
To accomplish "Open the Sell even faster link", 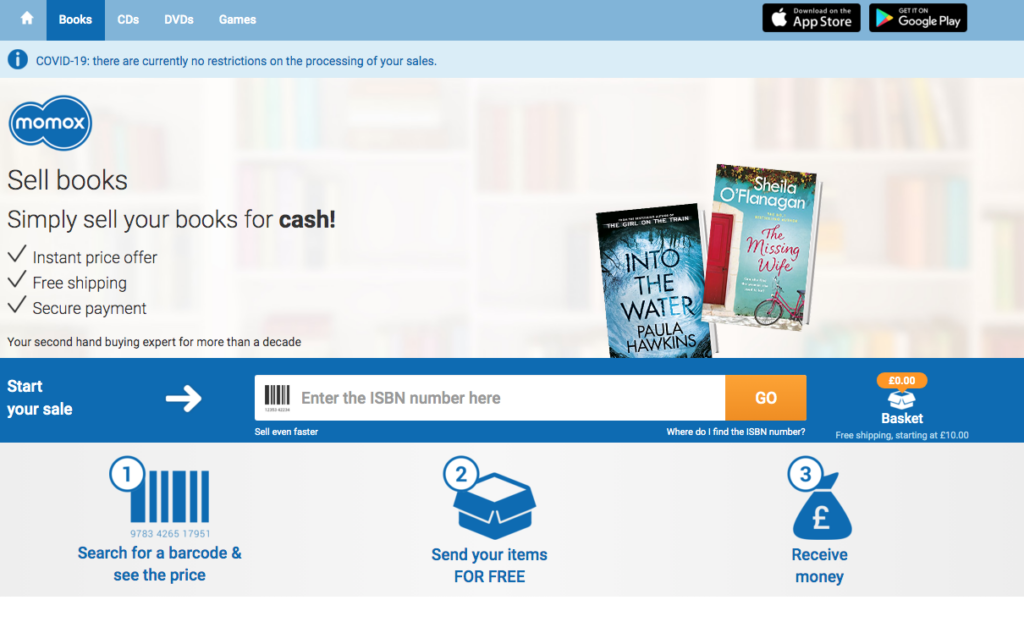I will click(x=286, y=432).
